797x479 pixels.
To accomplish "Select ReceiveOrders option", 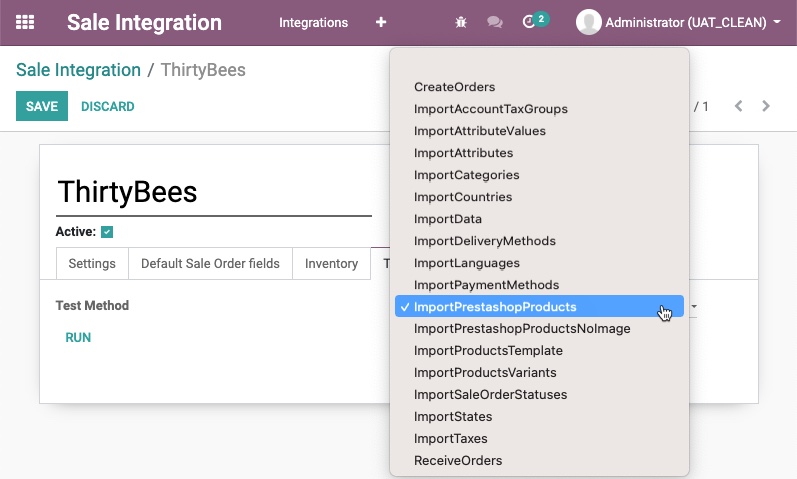I will pos(539,460).
